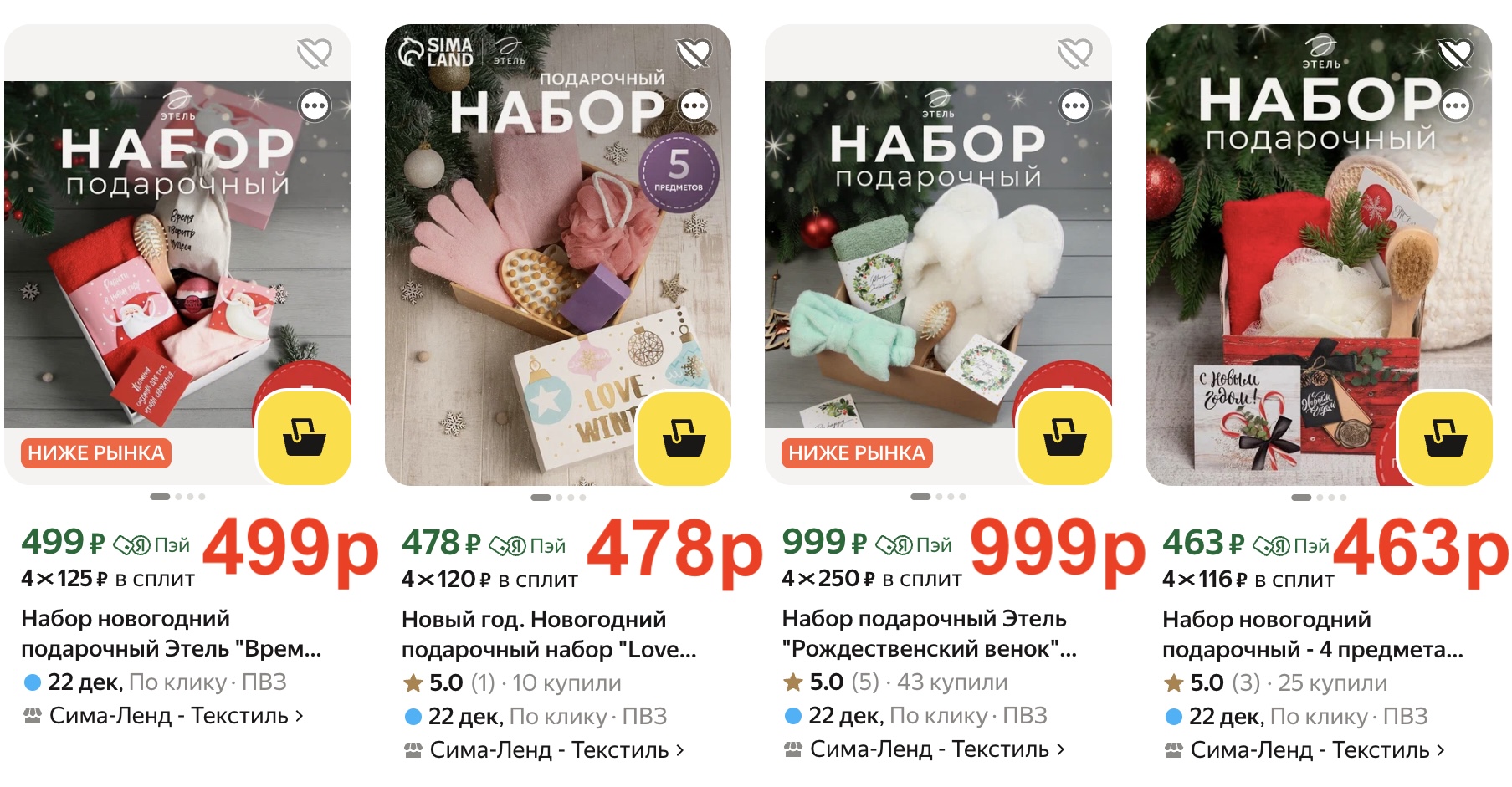Open title Набор новогодний подарочный Этель "Врем...
The image size is (1512, 787).
[172, 634]
